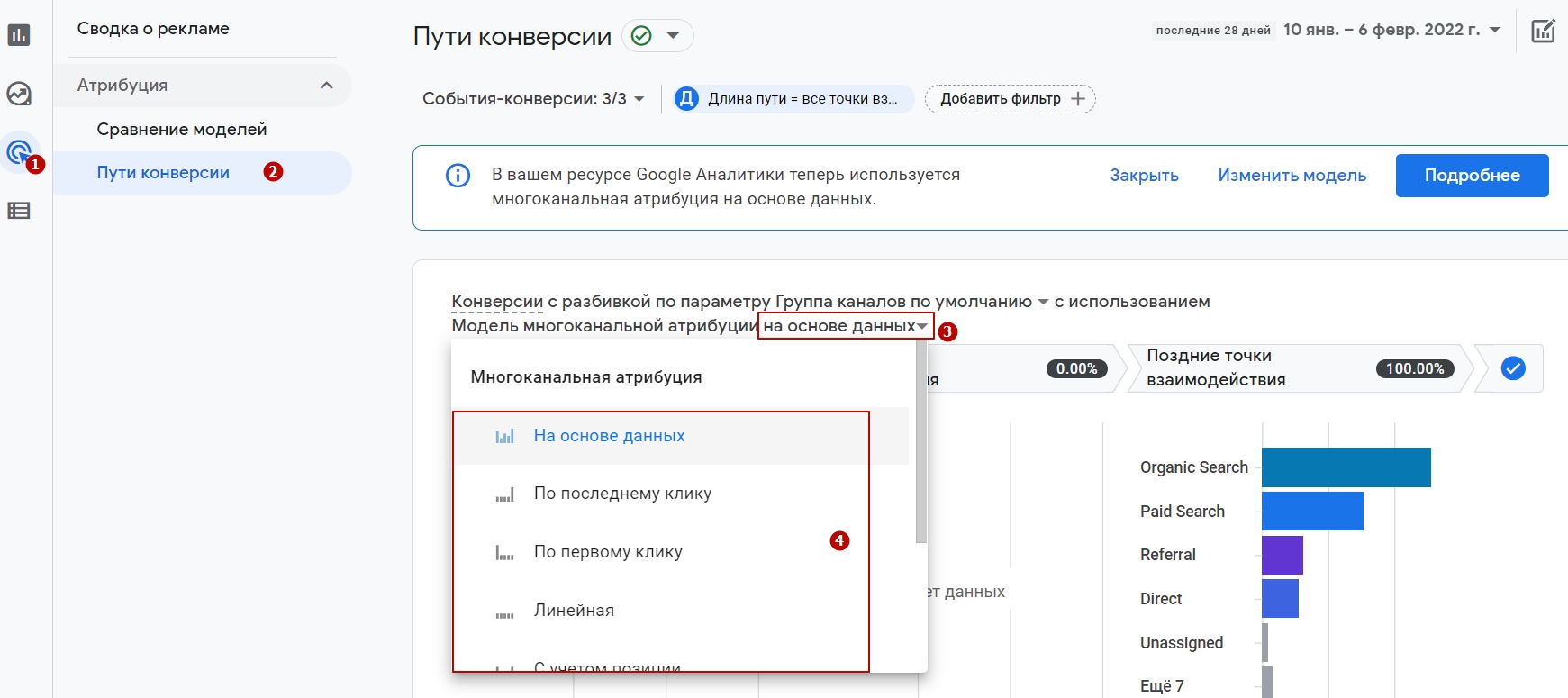
Task: Click the Ещё 7 label
Action: [x=1162, y=686]
